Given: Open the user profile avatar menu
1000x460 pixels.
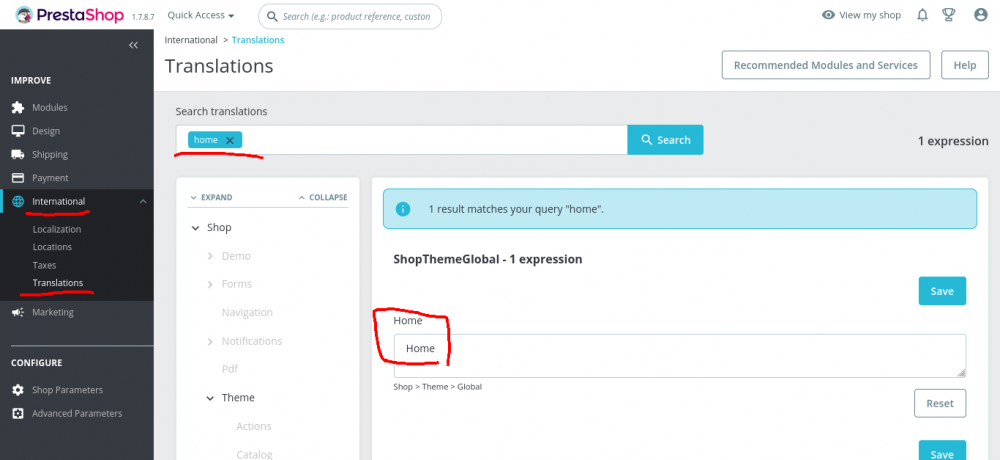Looking at the screenshot, I should click(981, 15).
